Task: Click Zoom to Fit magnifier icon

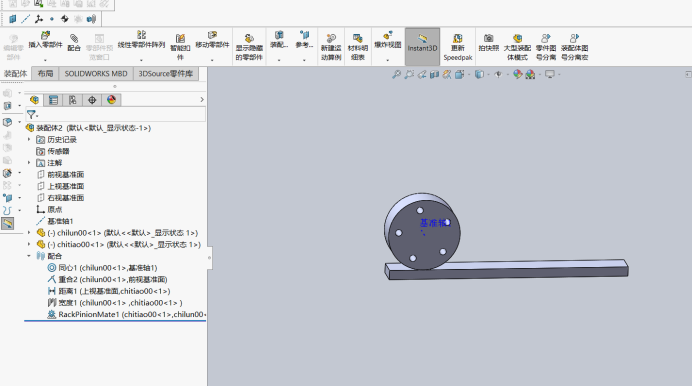Action: 396,74
